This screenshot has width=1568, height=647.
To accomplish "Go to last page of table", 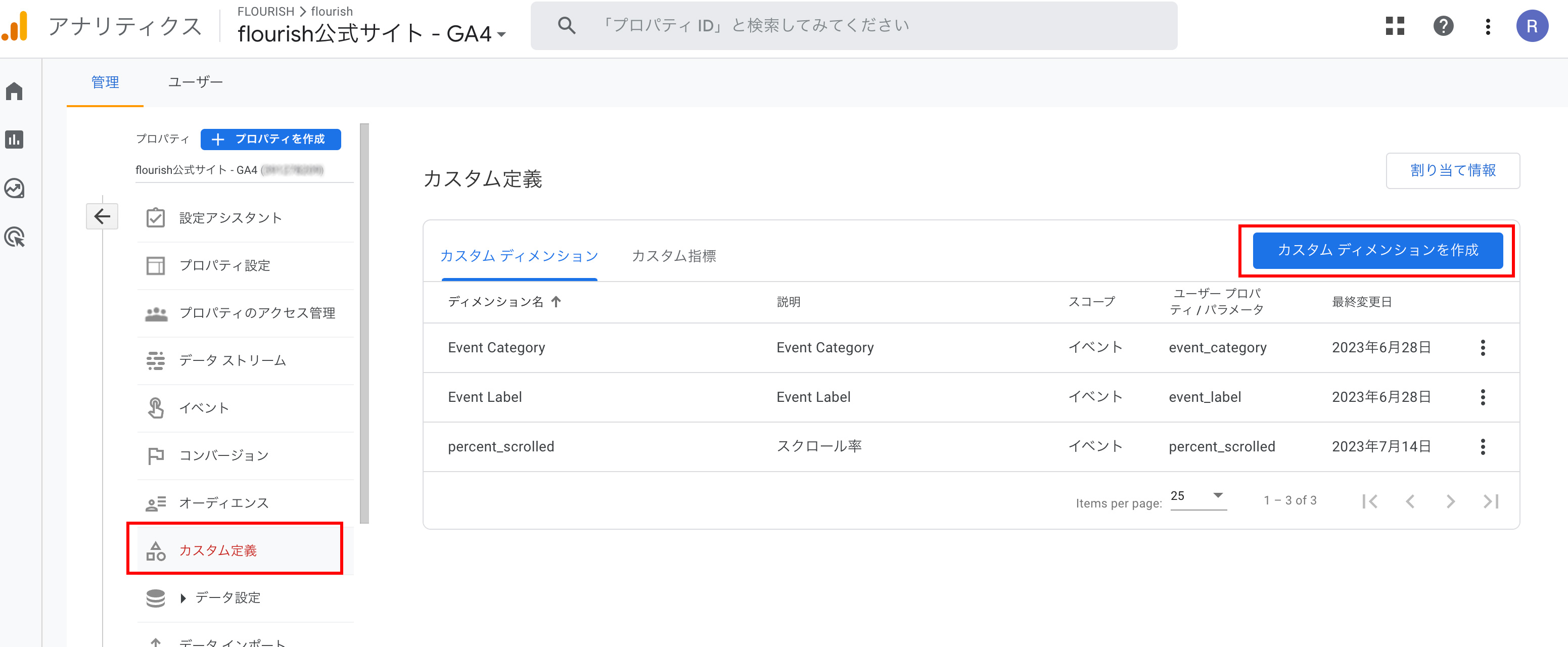I will point(1491,501).
